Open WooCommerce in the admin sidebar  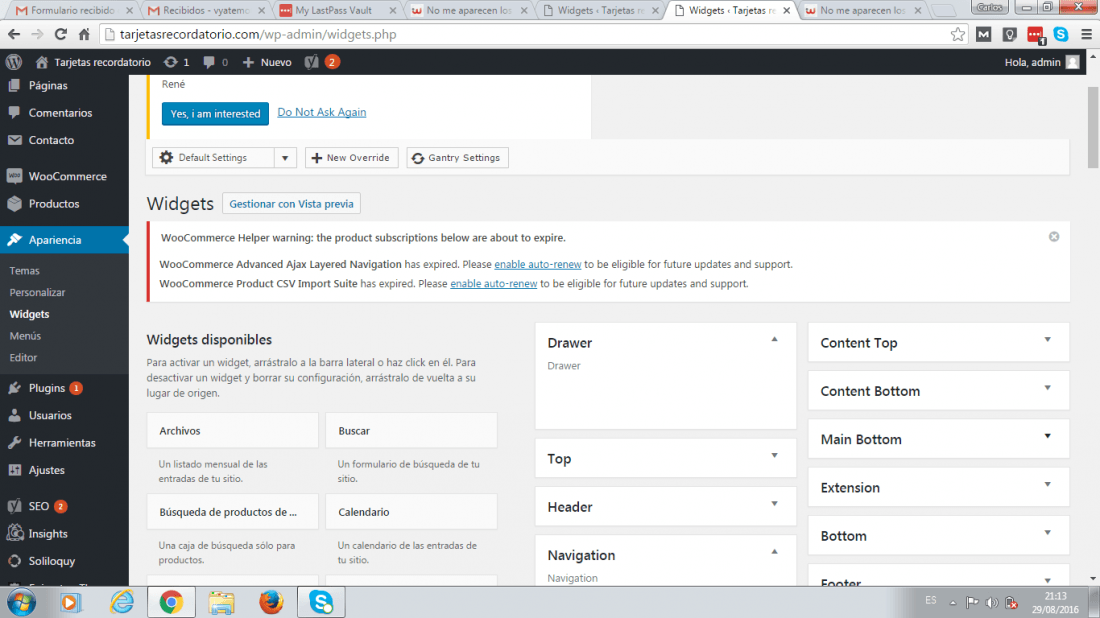point(65,176)
